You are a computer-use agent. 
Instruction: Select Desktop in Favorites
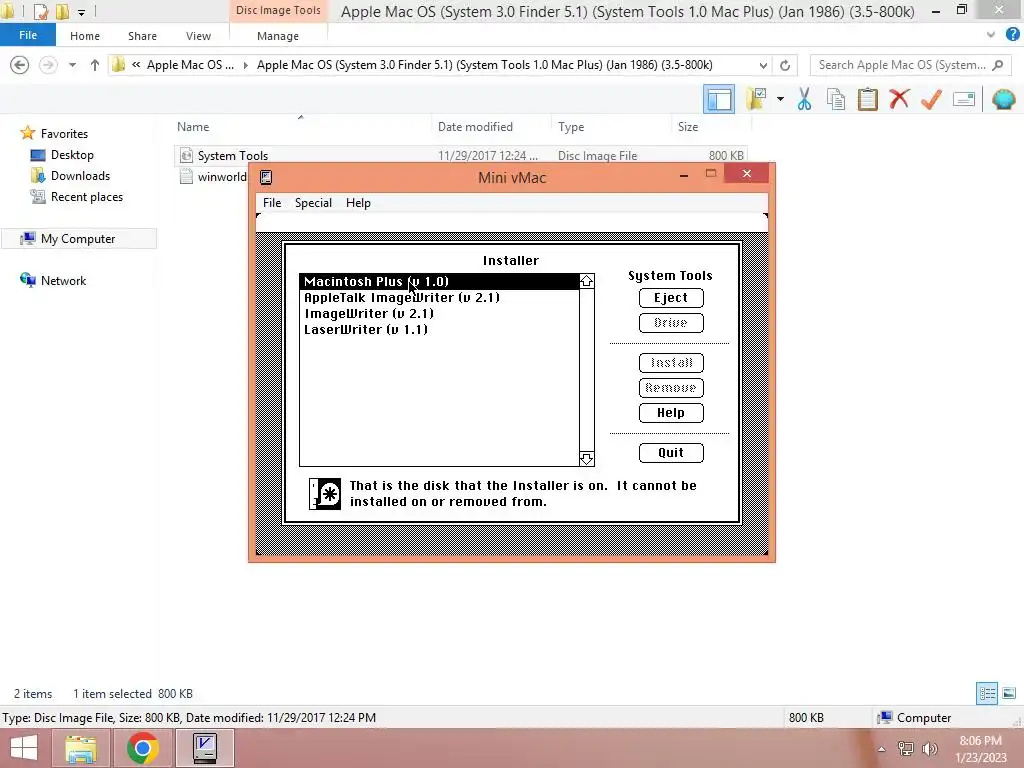(x=72, y=155)
